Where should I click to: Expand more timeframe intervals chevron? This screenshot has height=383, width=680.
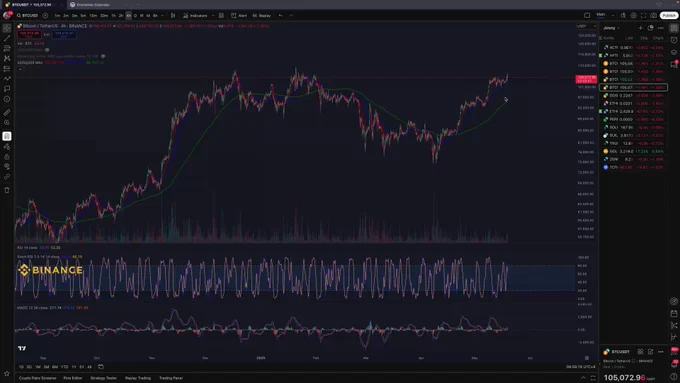(162, 16)
